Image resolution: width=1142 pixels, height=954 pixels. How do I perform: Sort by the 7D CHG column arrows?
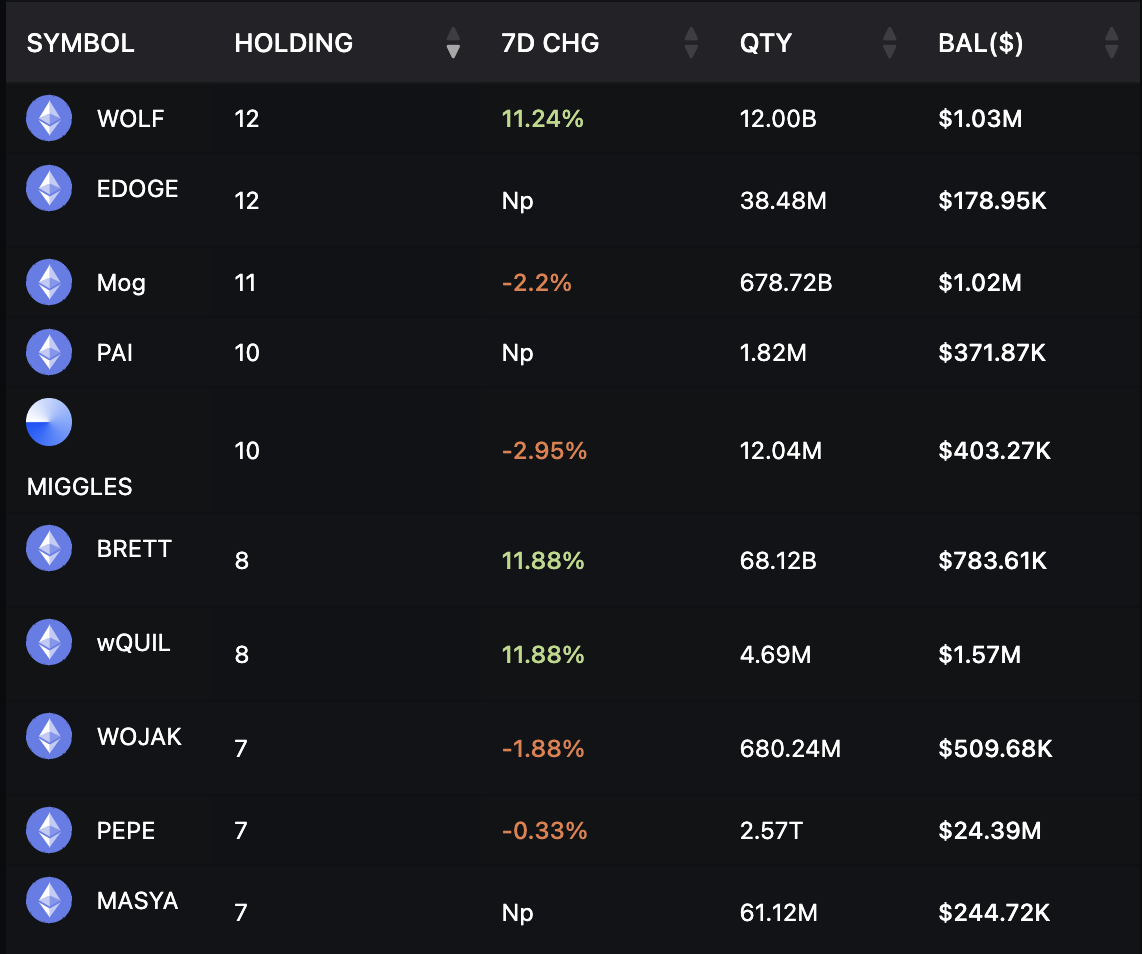pyautogui.click(x=691, y=42)
